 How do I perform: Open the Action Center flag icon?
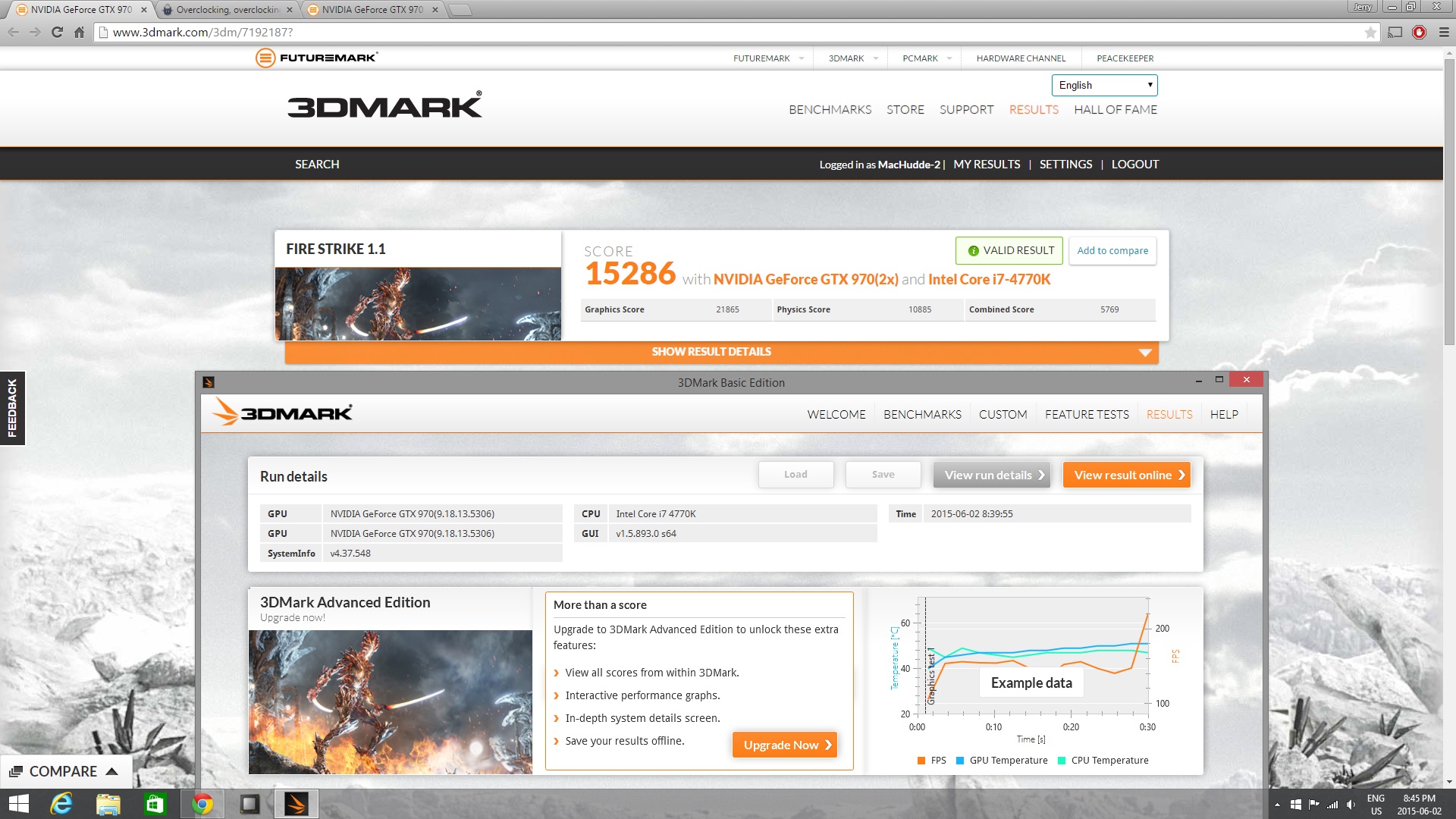coord(1313,805)
